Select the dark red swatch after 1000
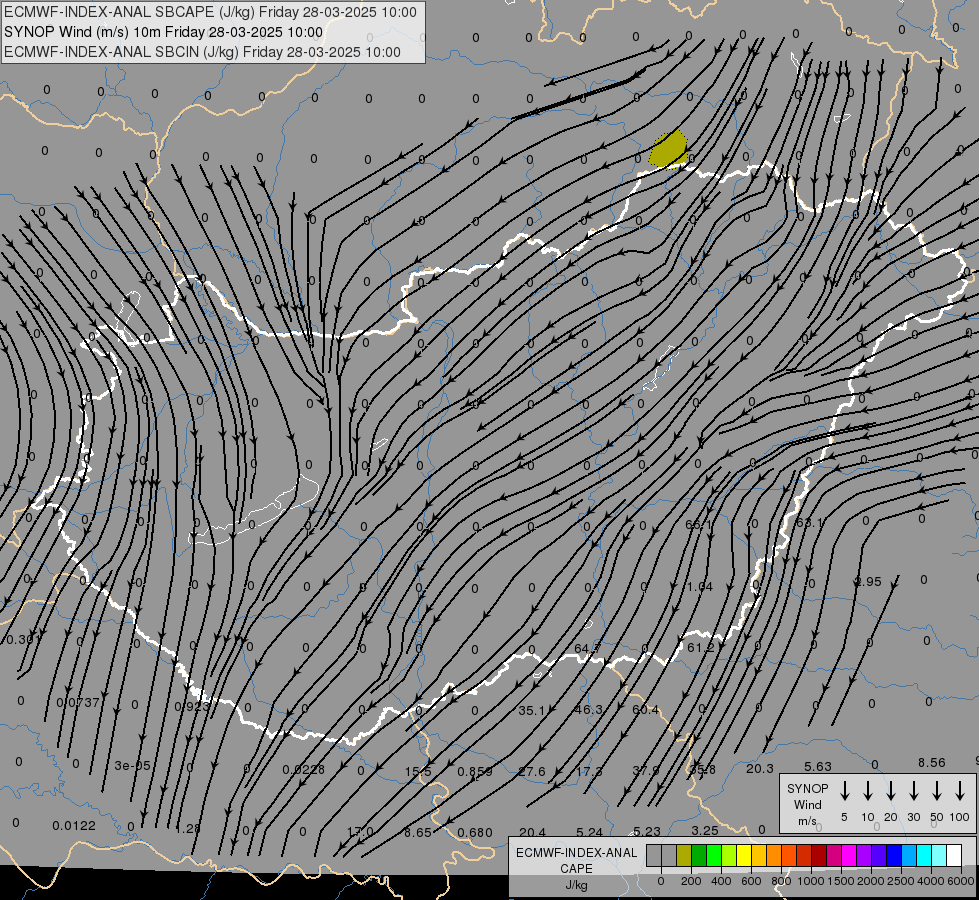 (819, 856)
